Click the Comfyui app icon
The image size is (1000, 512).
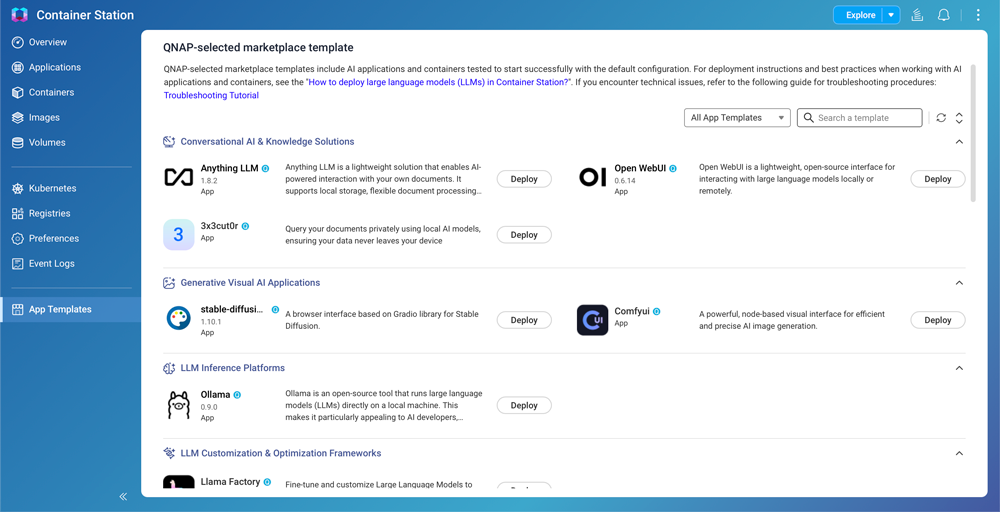pyautogui.click(x=592, y=320)
